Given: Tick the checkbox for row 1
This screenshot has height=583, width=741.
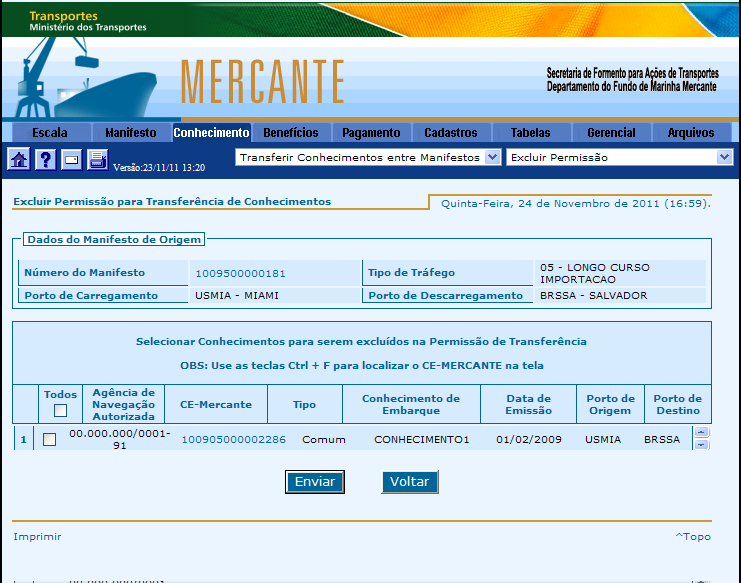Looking at the screenshot, I should 50,440.
